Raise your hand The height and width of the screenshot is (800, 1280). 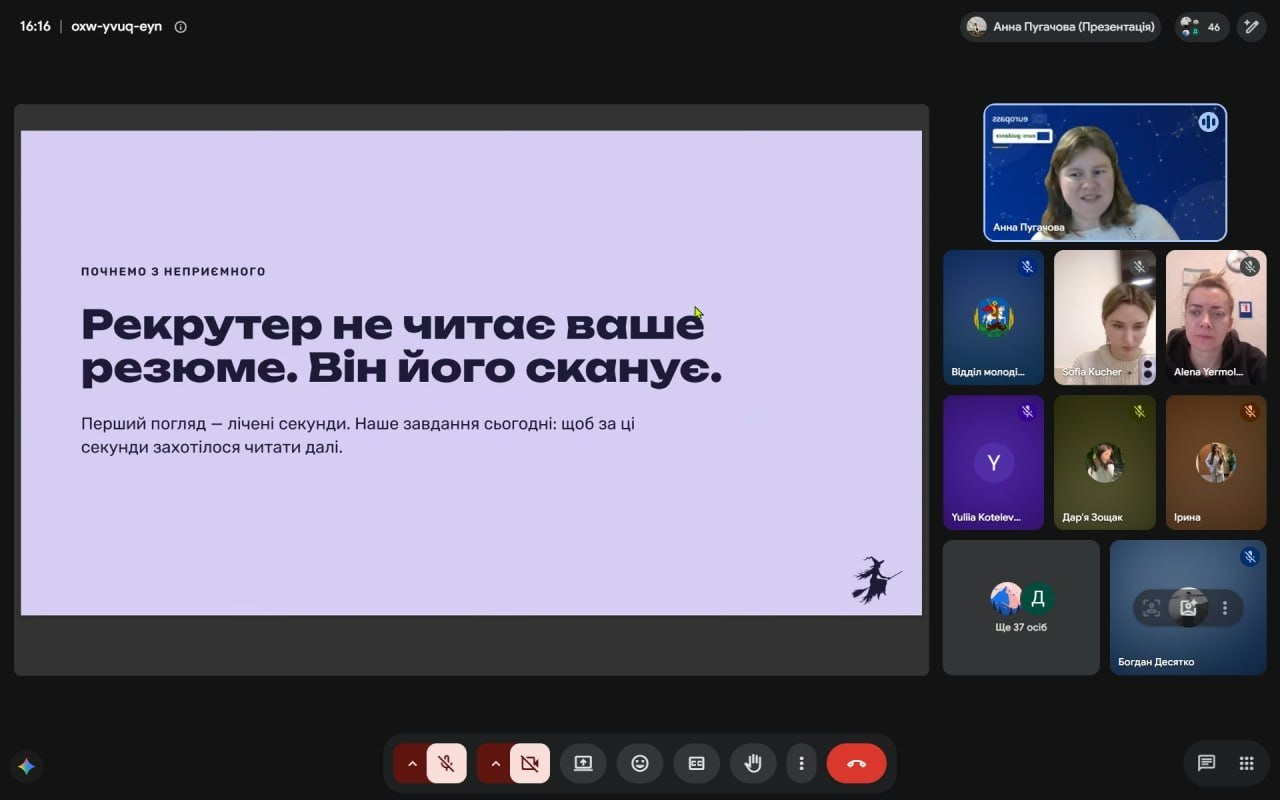click(x=753, y=764)
